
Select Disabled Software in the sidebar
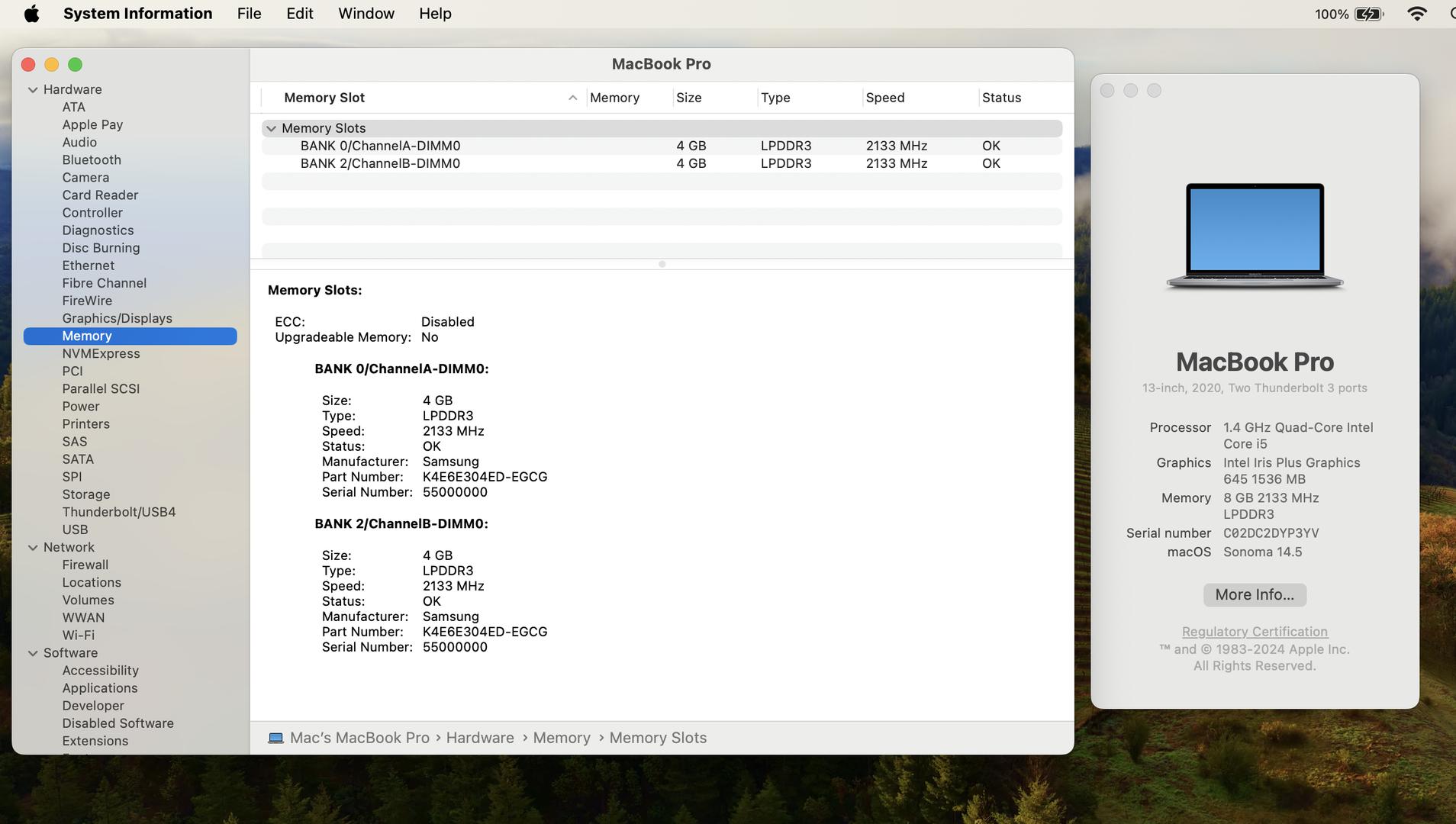118,723
